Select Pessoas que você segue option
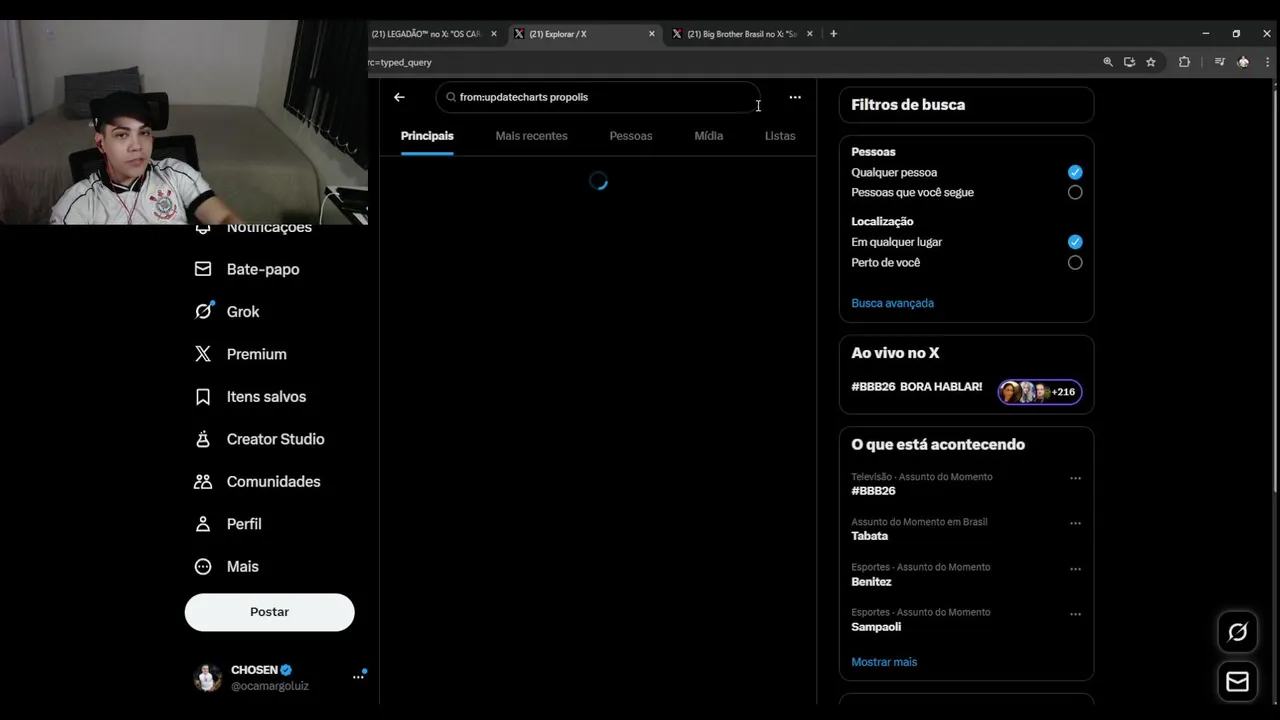This screenshot has height=720, width=1280. coord(1075,192)
